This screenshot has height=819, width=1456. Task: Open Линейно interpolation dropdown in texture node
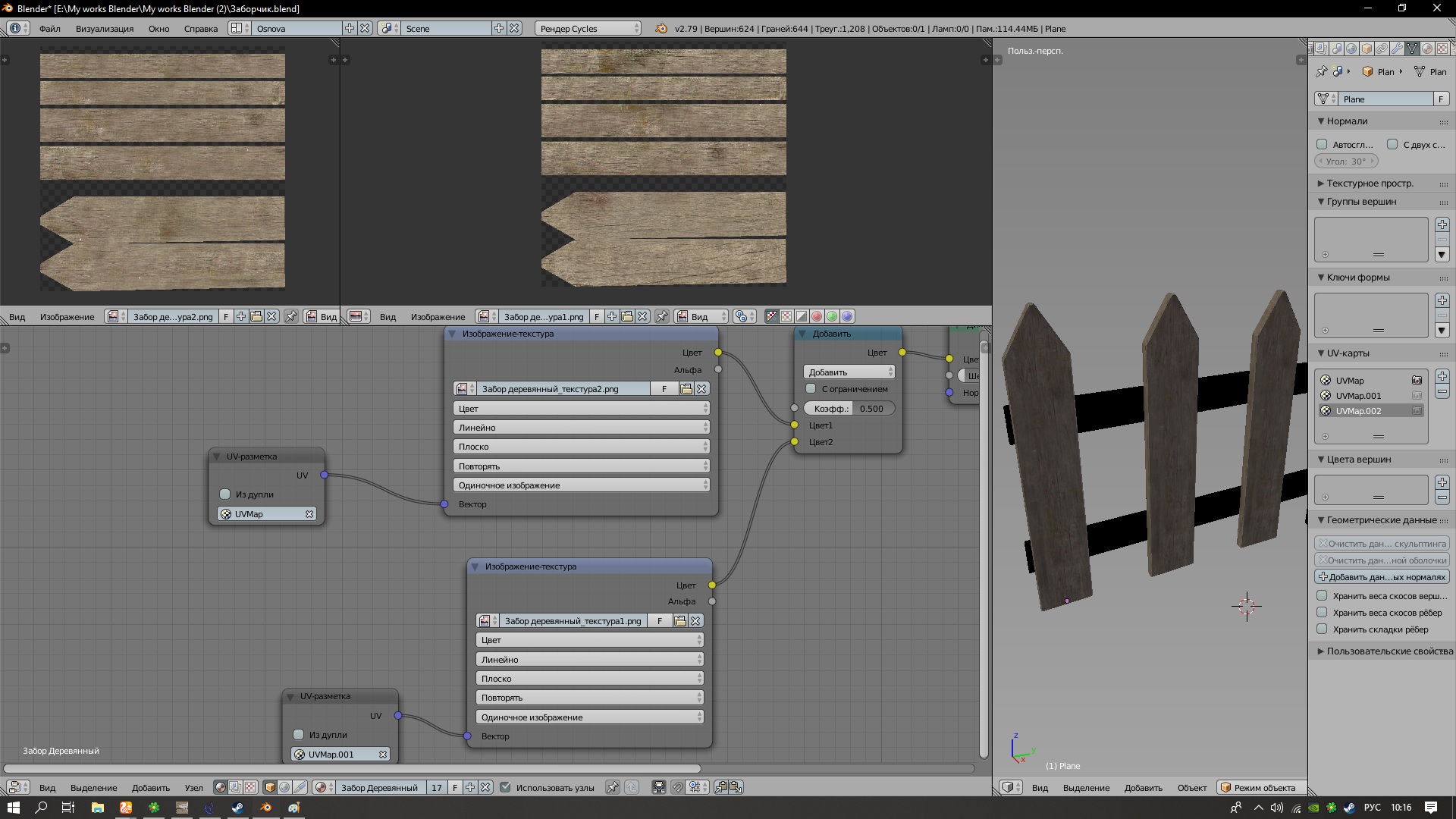[x=580, y=427]
